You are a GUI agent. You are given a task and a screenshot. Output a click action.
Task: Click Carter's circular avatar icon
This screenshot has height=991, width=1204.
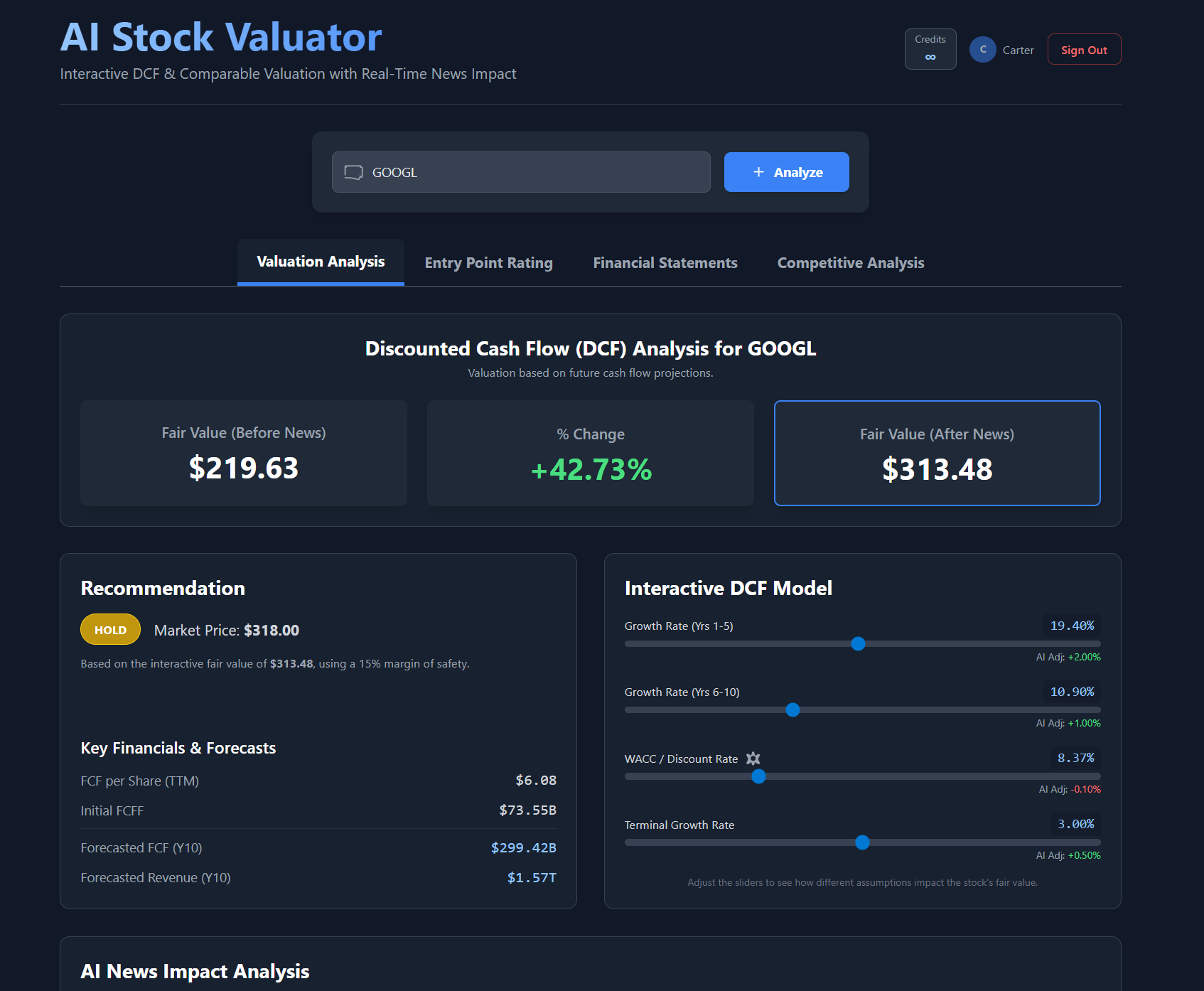(x=983, y=49)
